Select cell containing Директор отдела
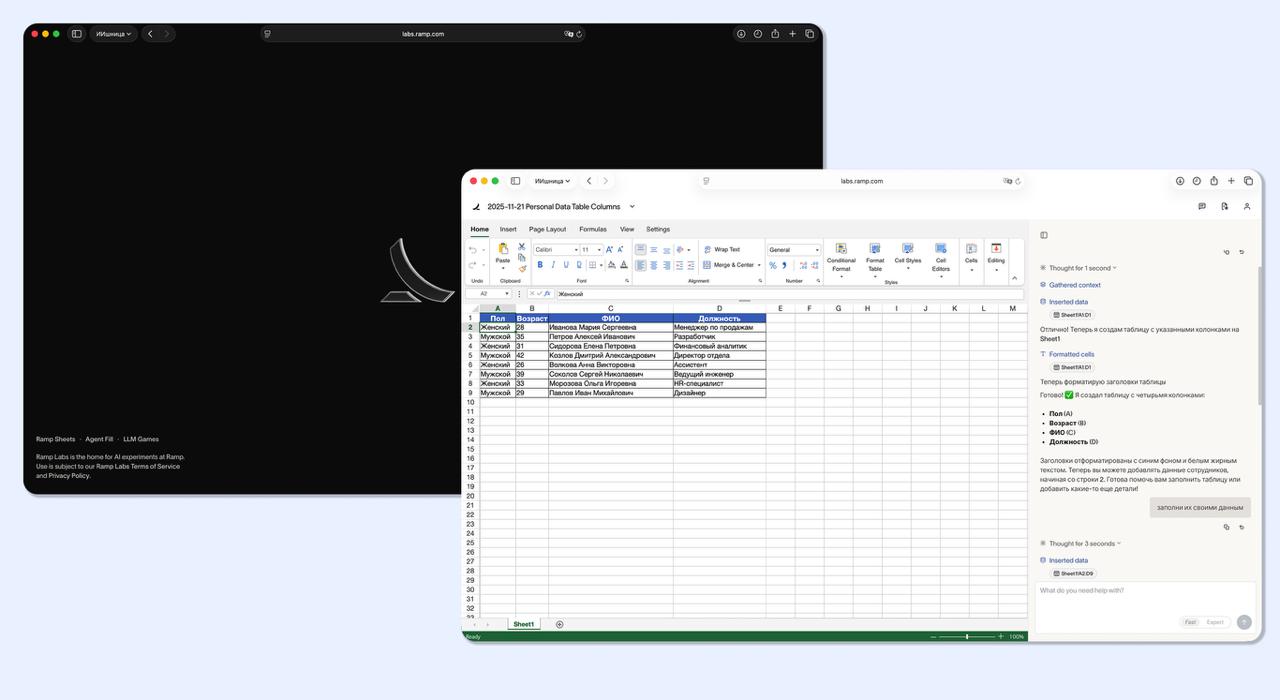Viewport: 1280px width, 700px height. pos(719,355)
